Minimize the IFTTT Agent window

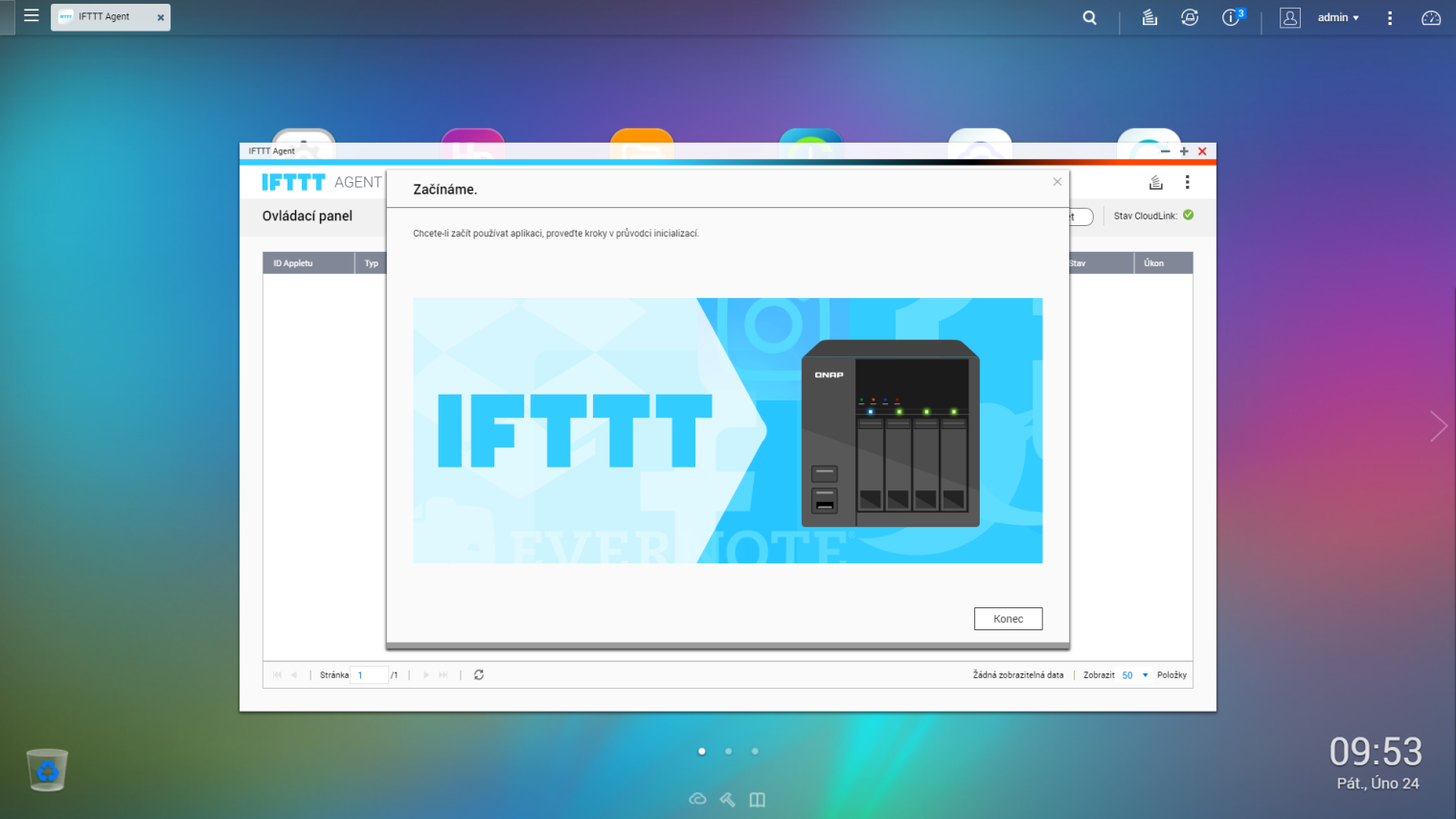[x=1165, y=151]
